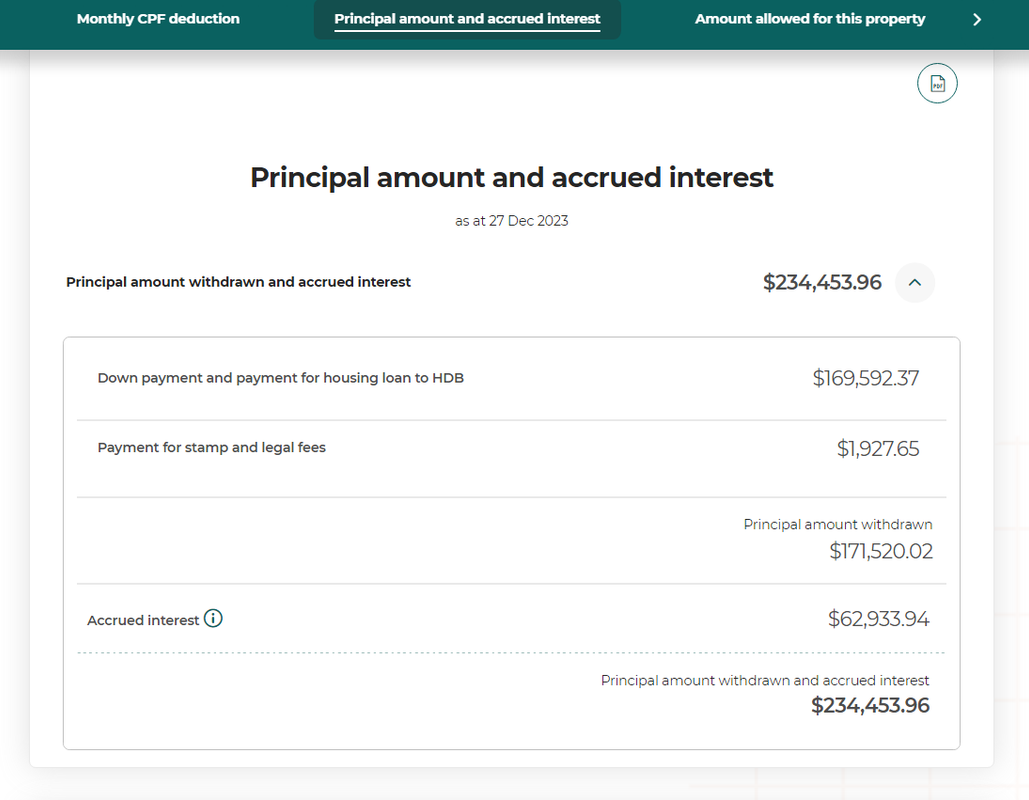Screen dimensions: 1029x800
Task: Click the "Principal amount withdrawn" subtotal label
Action: point(837,524)
